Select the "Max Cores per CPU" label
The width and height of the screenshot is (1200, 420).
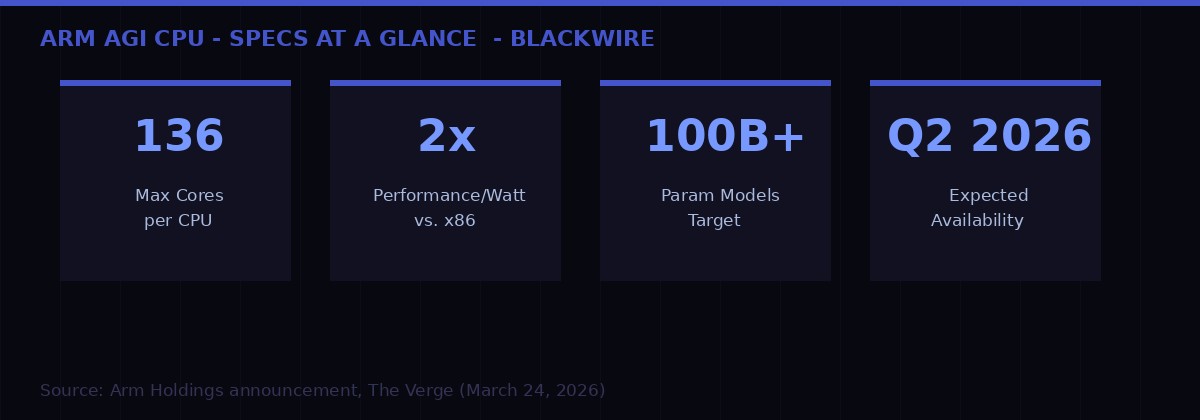click(x=178, y=208)
